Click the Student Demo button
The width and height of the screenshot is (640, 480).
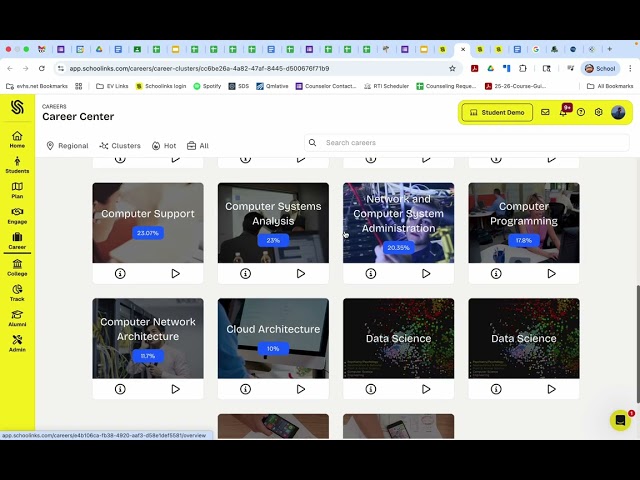[497, 112]
